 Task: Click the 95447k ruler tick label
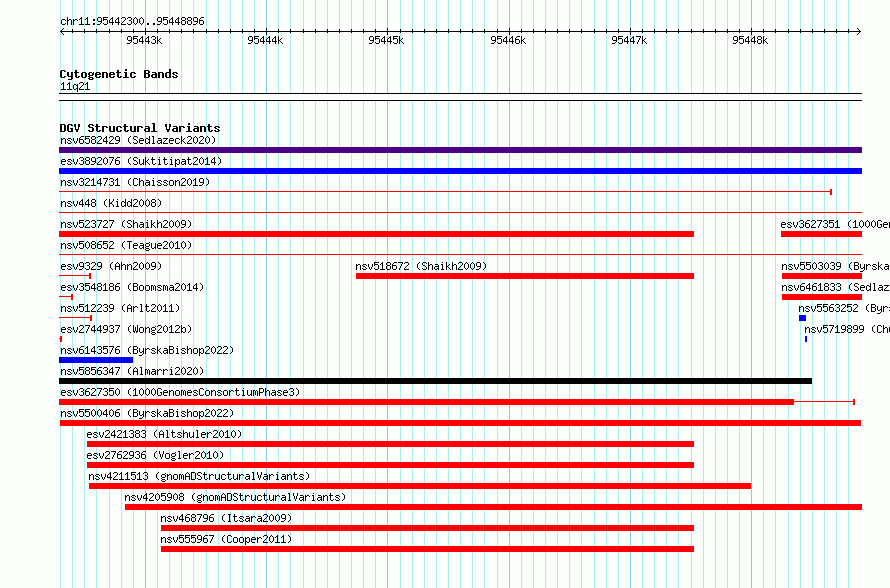point(629,40)
